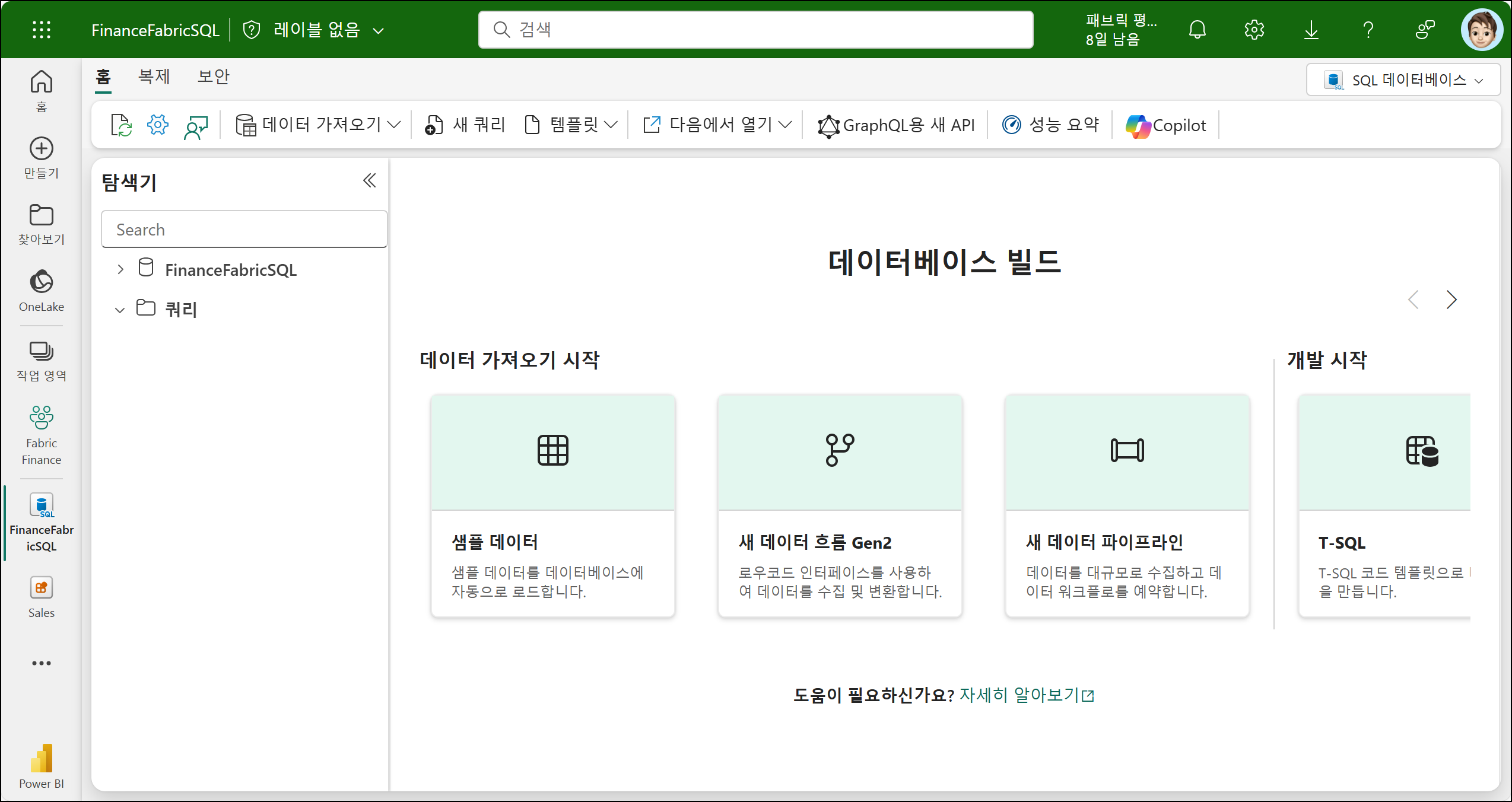Screen dimensions: 1512x802
Task: Click the feedback people icon in header
Action: point(1425,30)
